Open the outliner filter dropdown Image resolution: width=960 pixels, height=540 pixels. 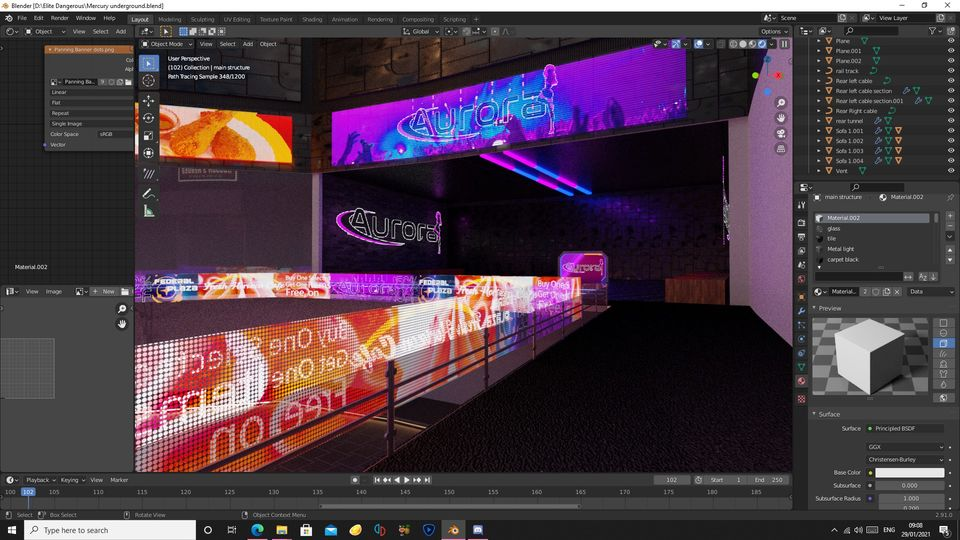(x=934, y=31)
